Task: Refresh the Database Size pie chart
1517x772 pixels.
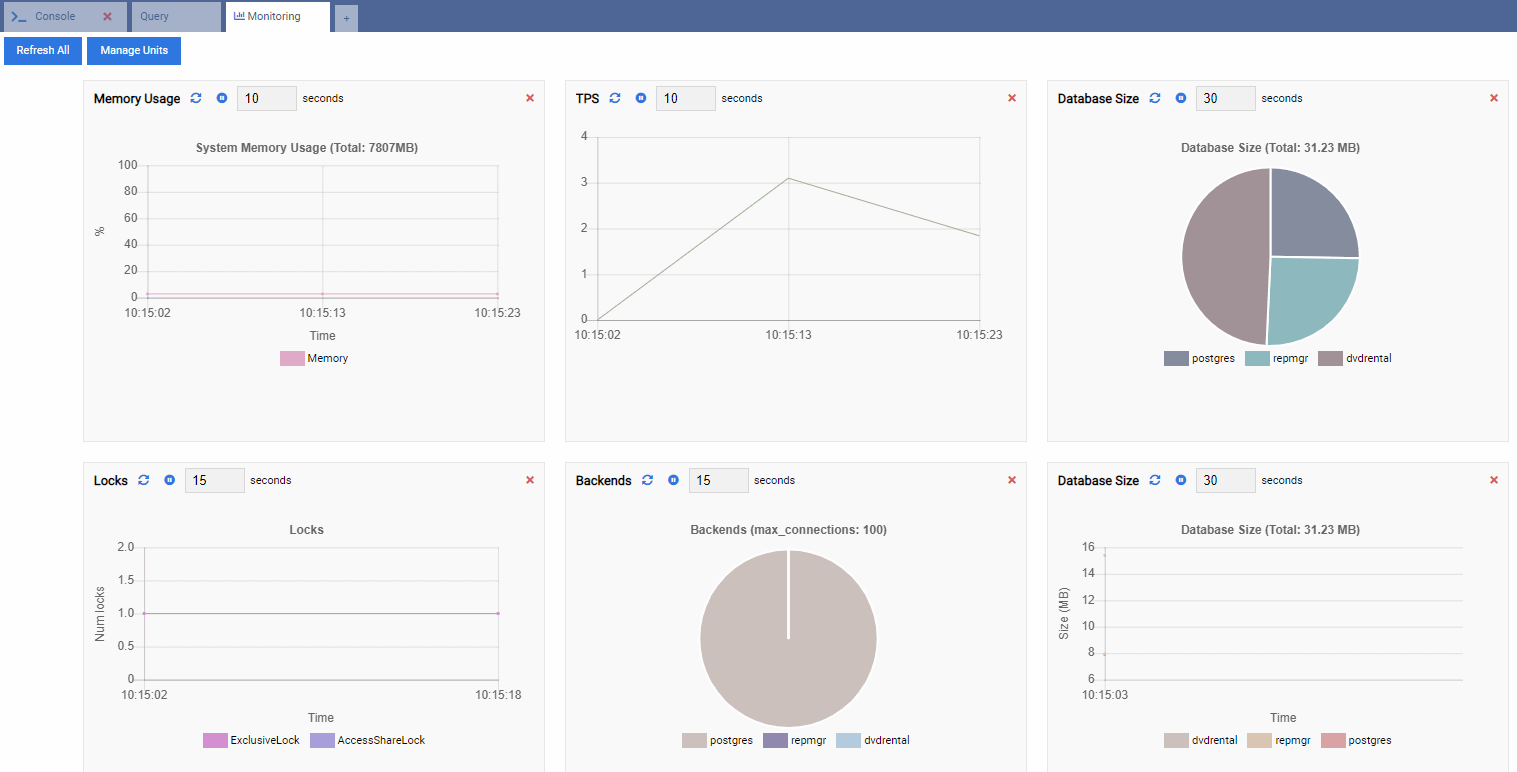Action: coord(1155,98)
